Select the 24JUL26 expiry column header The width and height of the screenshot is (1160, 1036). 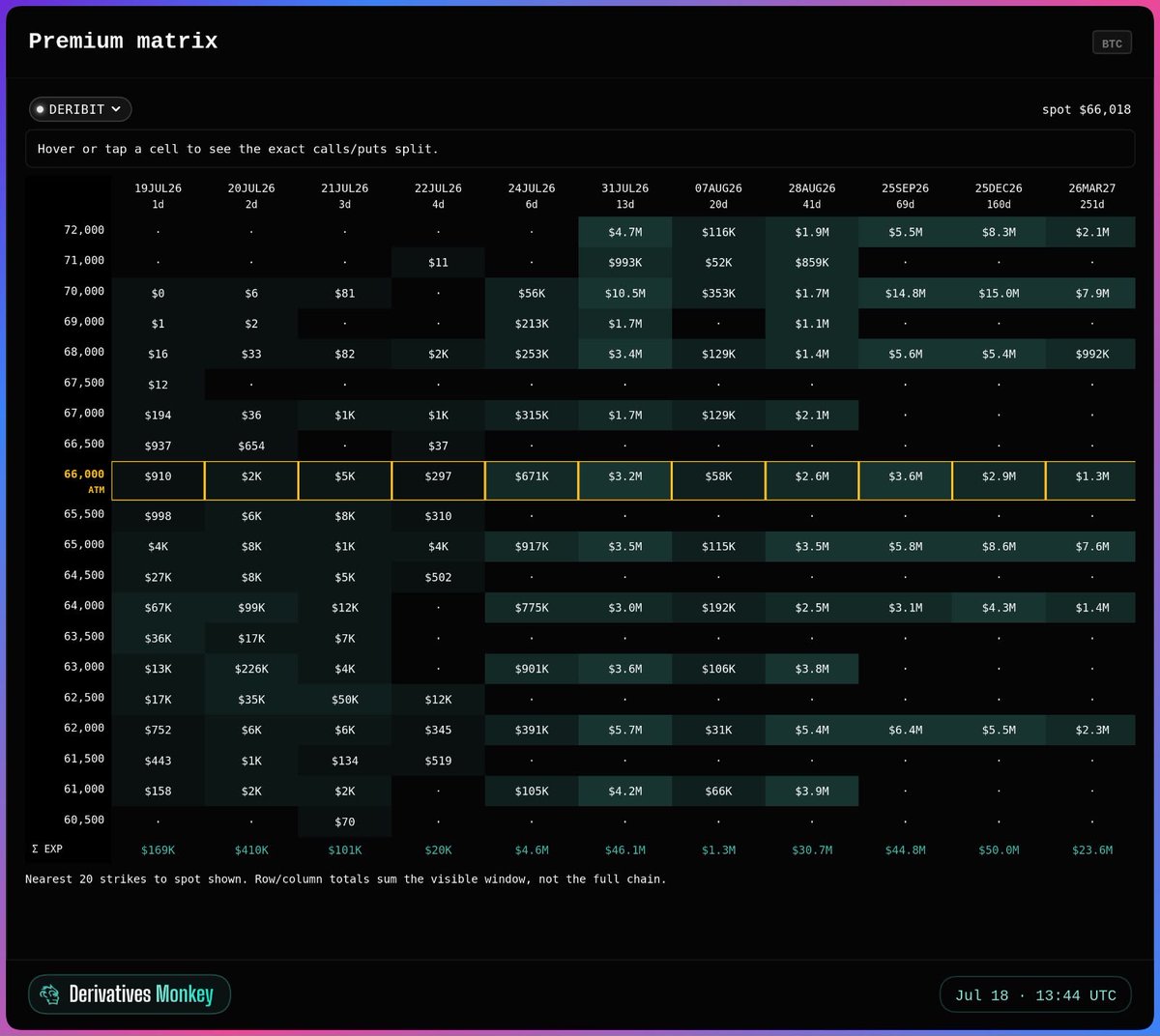pos(532,195)
